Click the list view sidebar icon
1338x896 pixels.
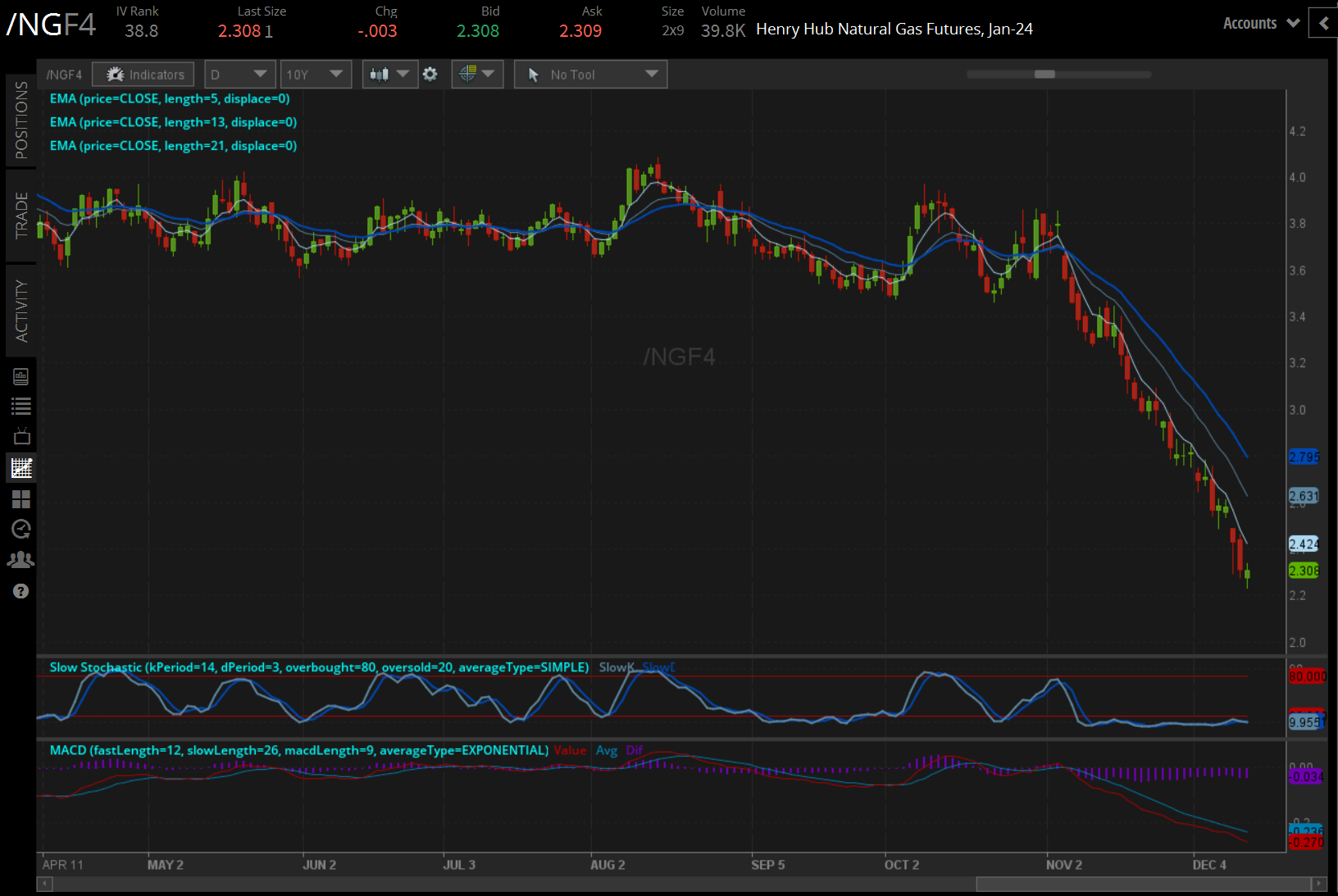[21, 406]
